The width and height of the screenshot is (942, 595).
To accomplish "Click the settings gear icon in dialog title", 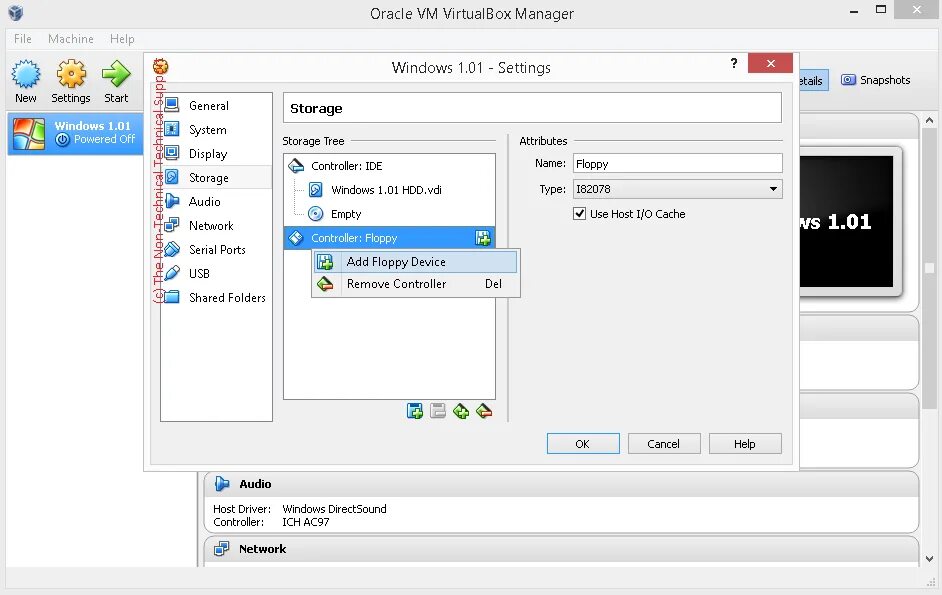I will pos(160,66).
